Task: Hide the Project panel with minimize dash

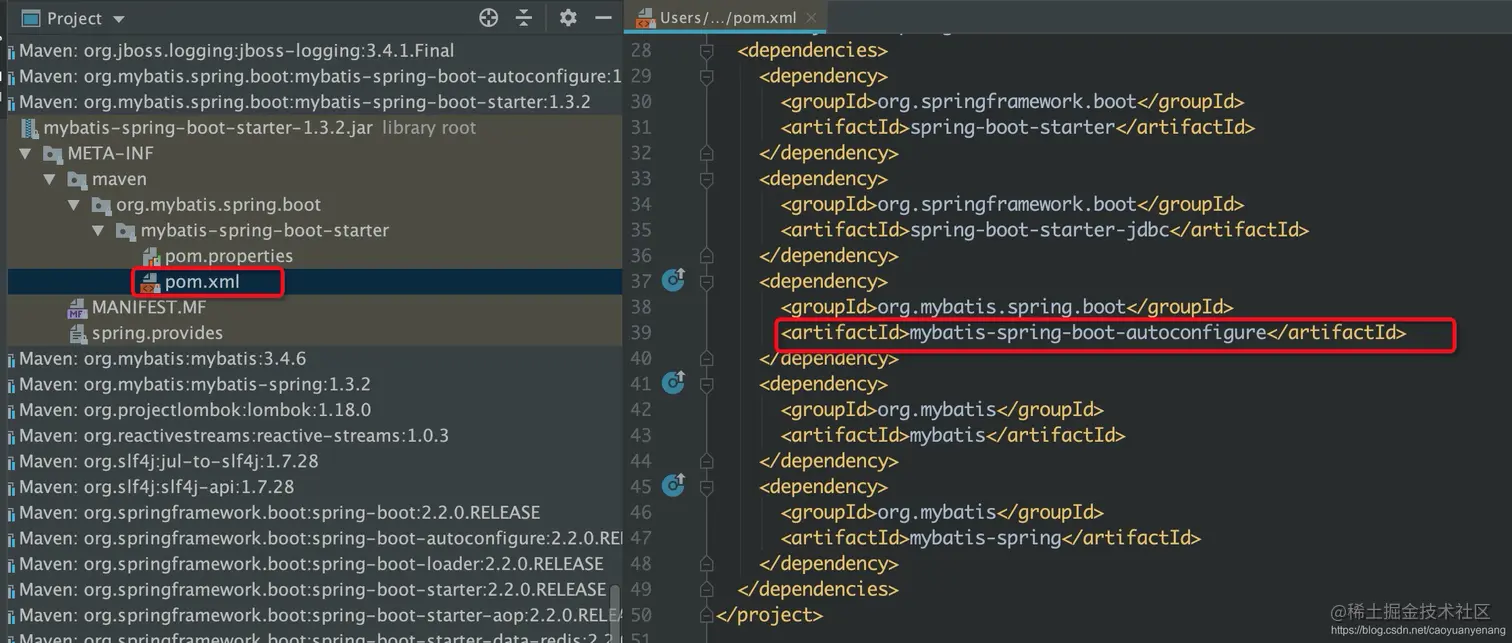Action: coord(603,18)
